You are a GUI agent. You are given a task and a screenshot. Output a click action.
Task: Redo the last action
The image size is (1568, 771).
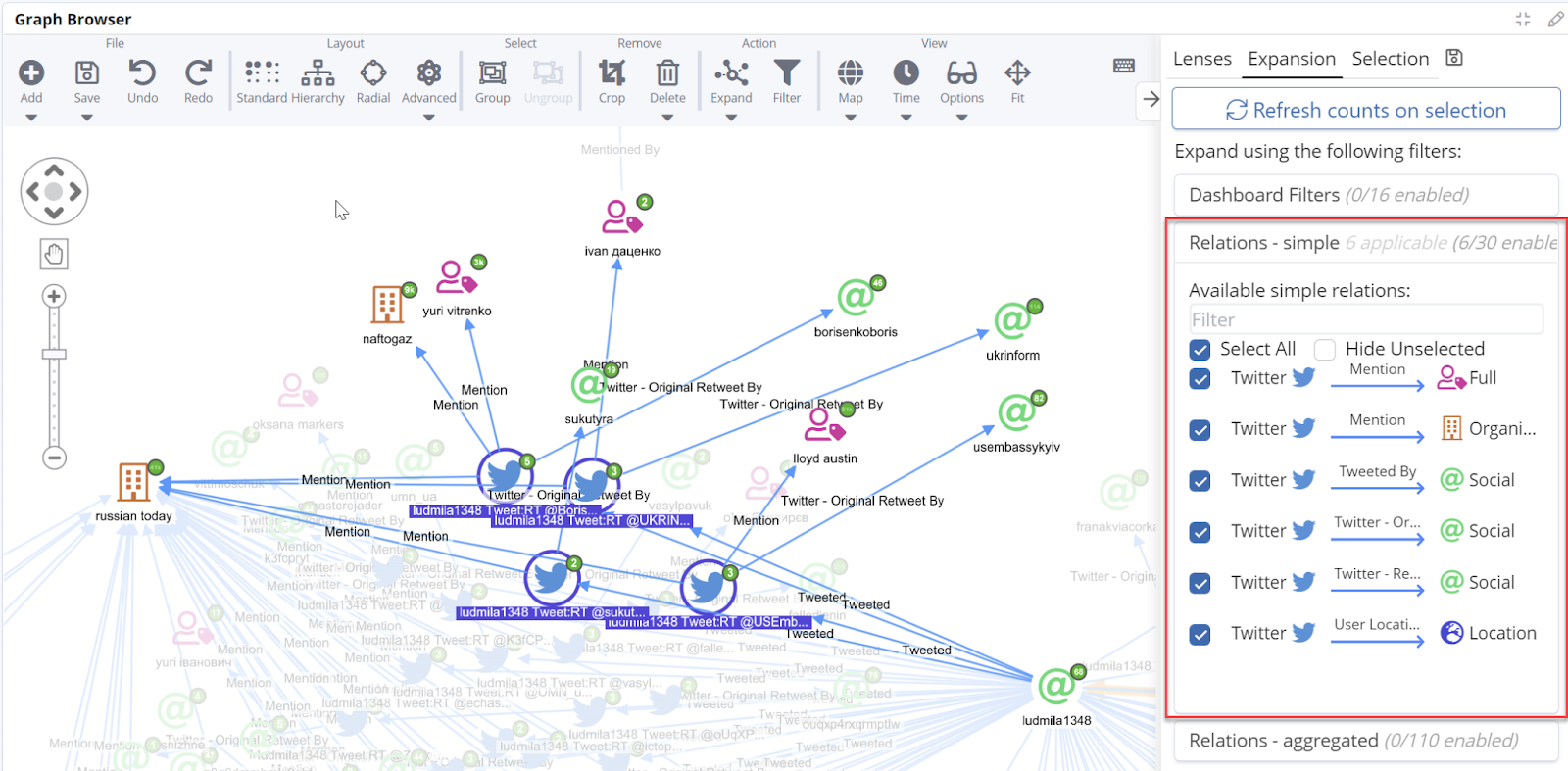(198, 72)
